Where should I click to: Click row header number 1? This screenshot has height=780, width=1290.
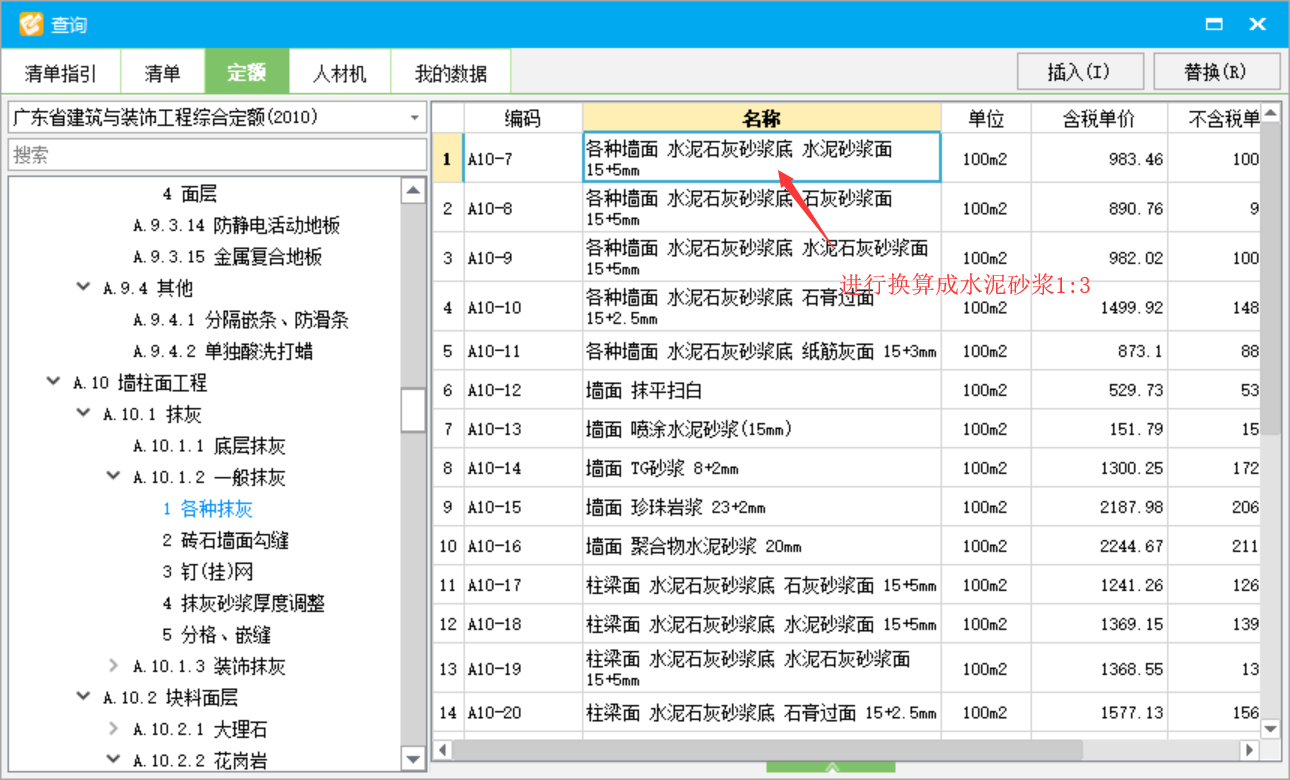(447, 158)
